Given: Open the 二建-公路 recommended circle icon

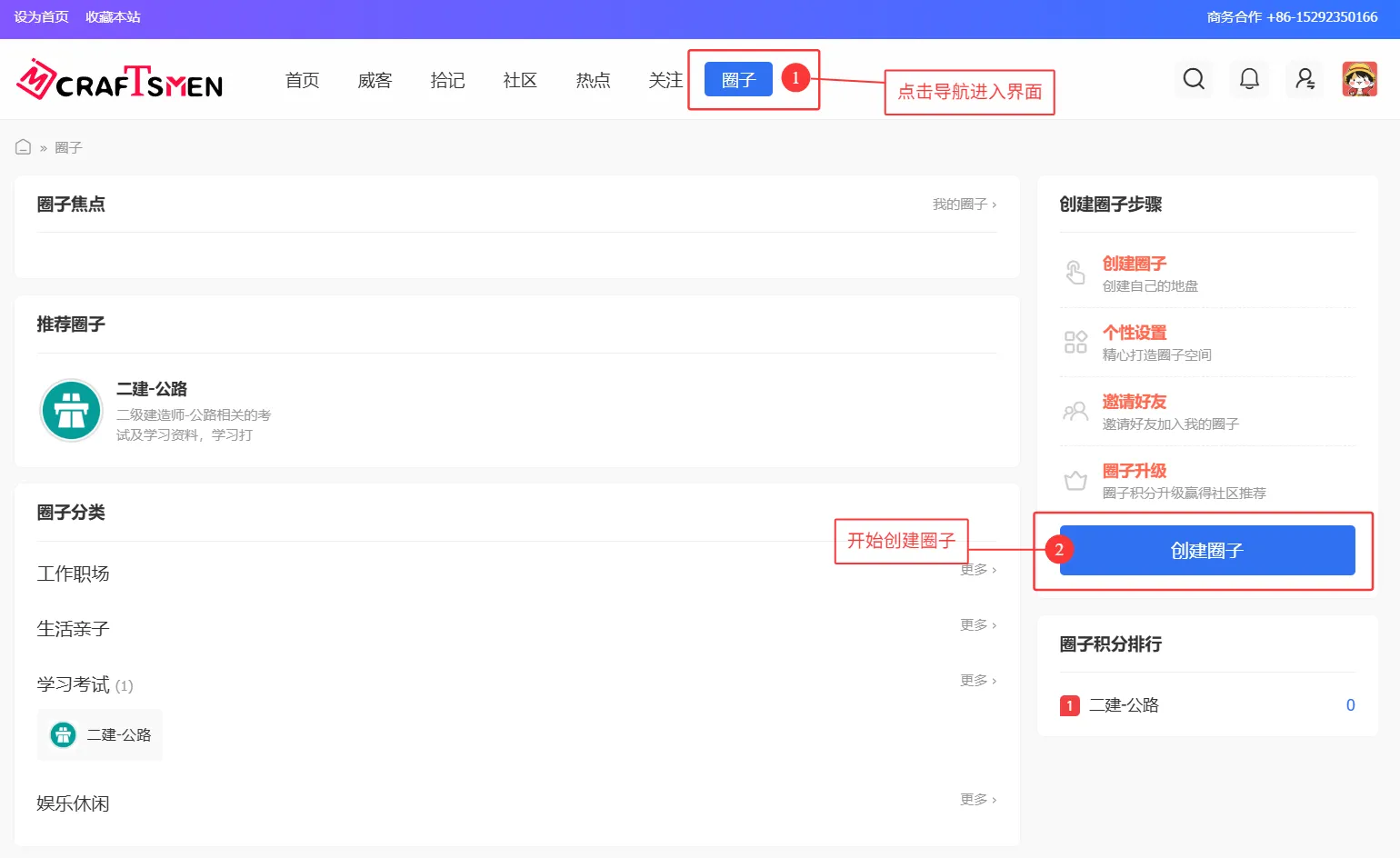Looking at the screenshot, I should click(71, 410).
